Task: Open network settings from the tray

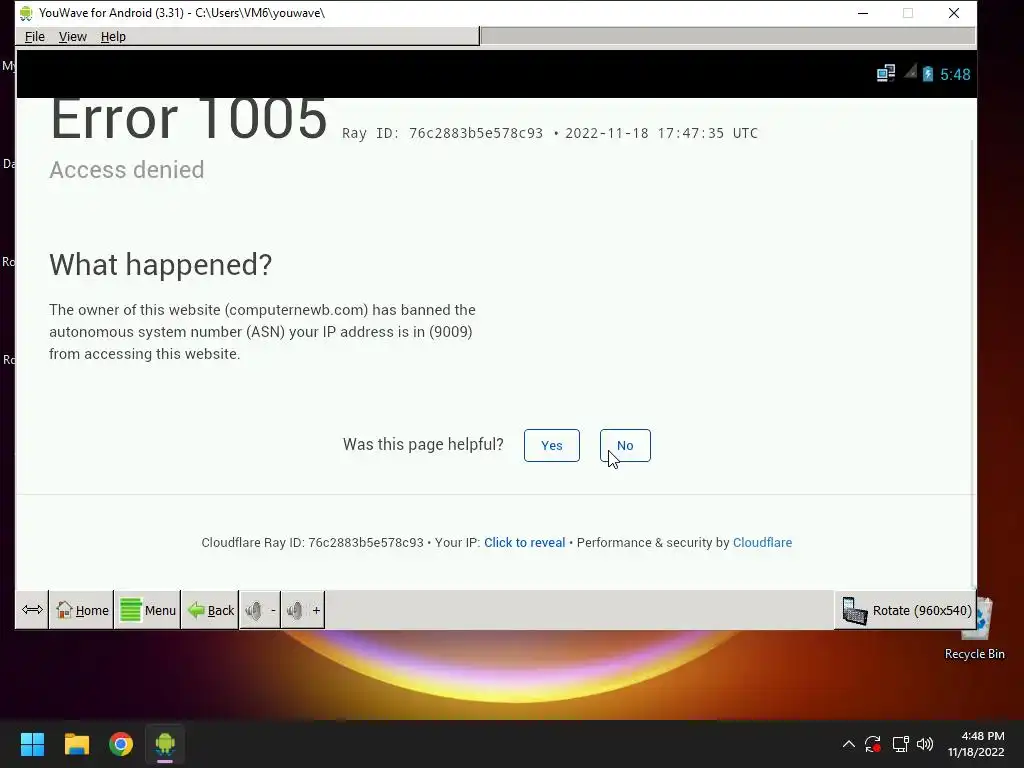Action: coord(901,744)
